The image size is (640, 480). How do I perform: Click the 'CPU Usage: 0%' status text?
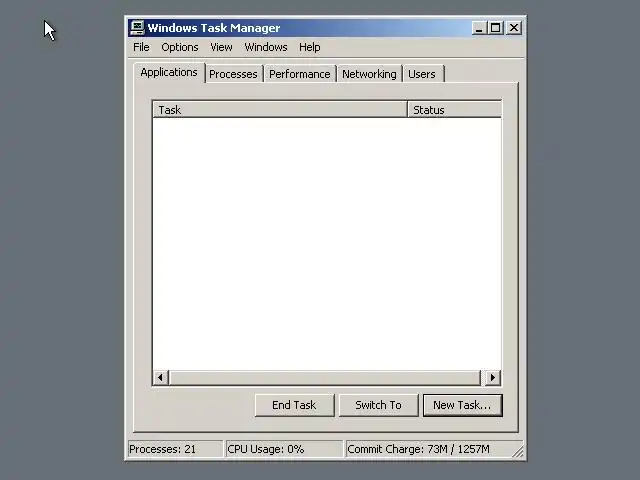266,449
